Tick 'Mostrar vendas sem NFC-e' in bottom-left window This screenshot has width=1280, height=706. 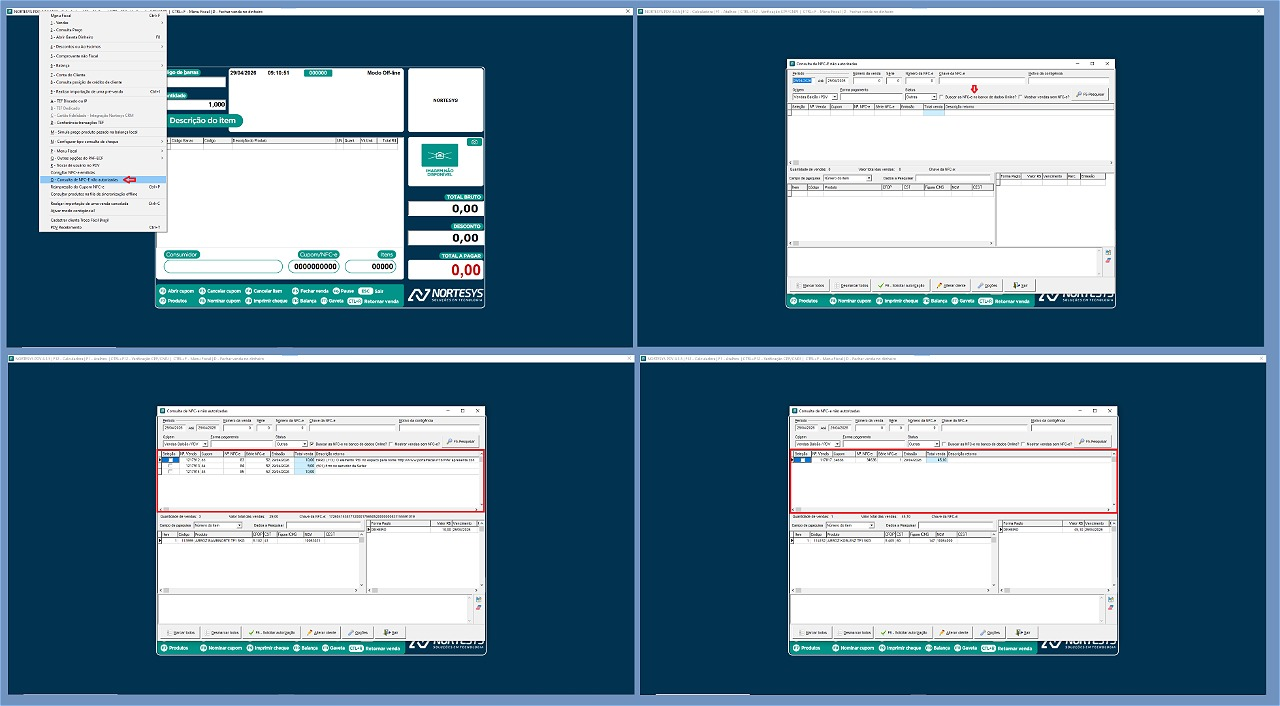click(x=391, y=443)
